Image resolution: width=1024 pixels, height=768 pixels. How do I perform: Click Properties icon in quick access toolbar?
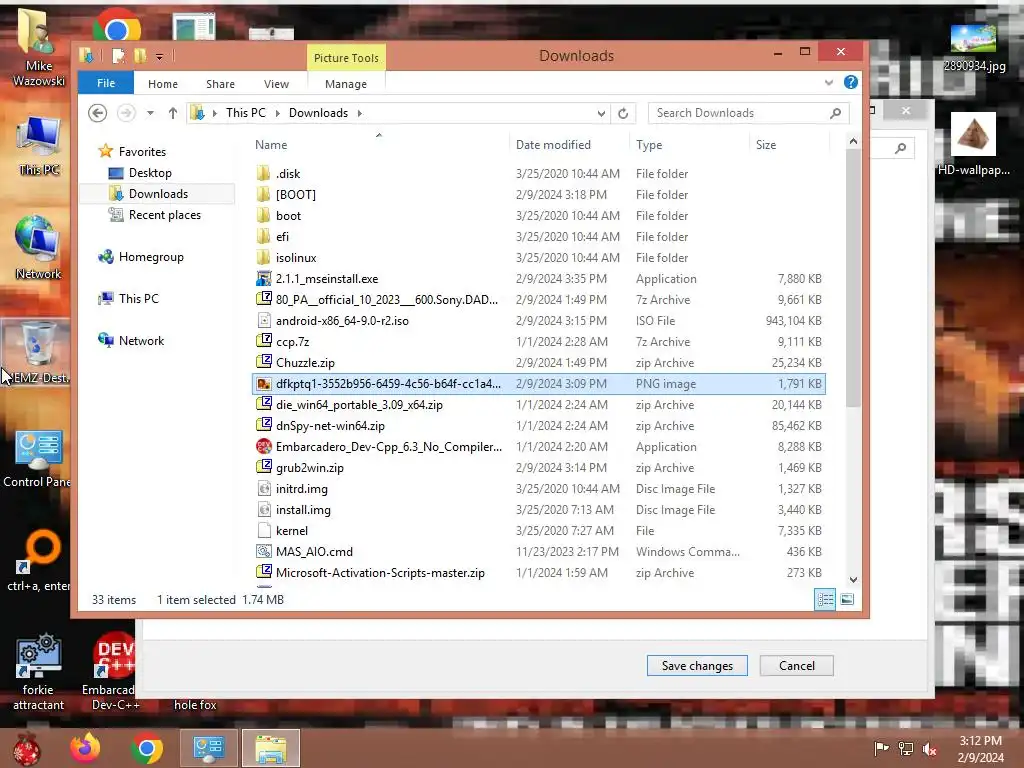(118, 56)
